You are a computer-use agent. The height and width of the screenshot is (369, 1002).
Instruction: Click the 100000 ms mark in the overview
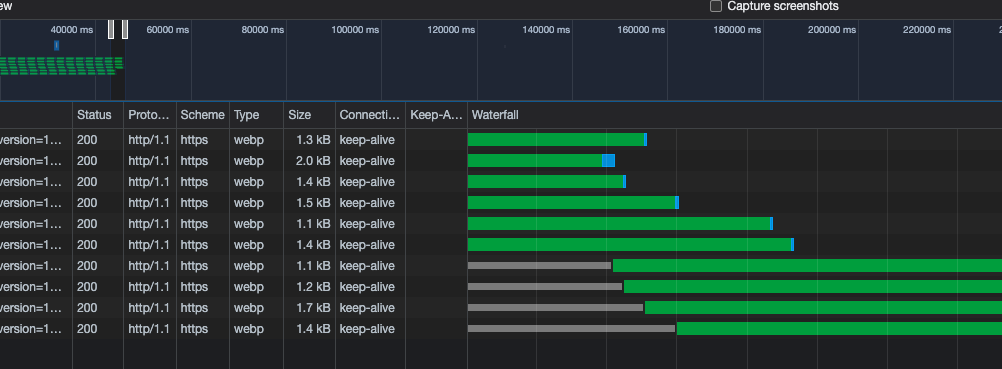coord(355,29)
